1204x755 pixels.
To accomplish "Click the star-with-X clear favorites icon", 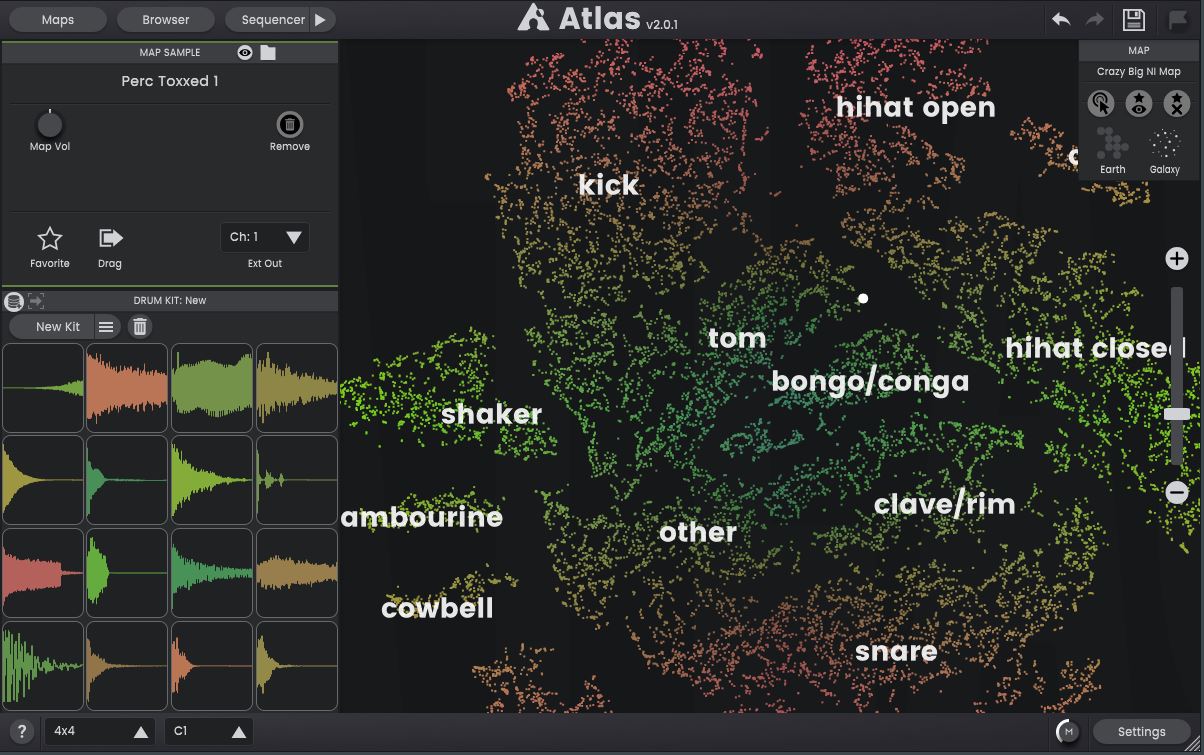I will click(x=1176, y=103).
